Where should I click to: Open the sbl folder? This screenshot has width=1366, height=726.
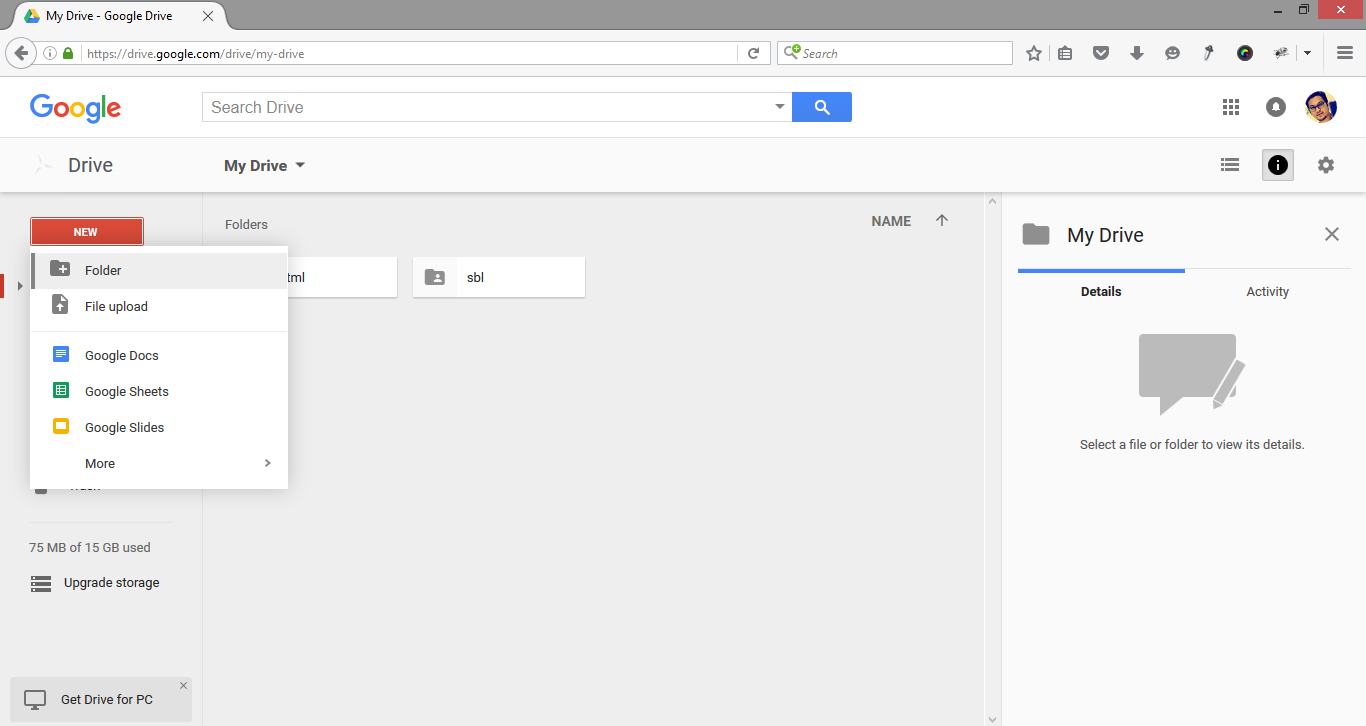[x=498, y=277]
